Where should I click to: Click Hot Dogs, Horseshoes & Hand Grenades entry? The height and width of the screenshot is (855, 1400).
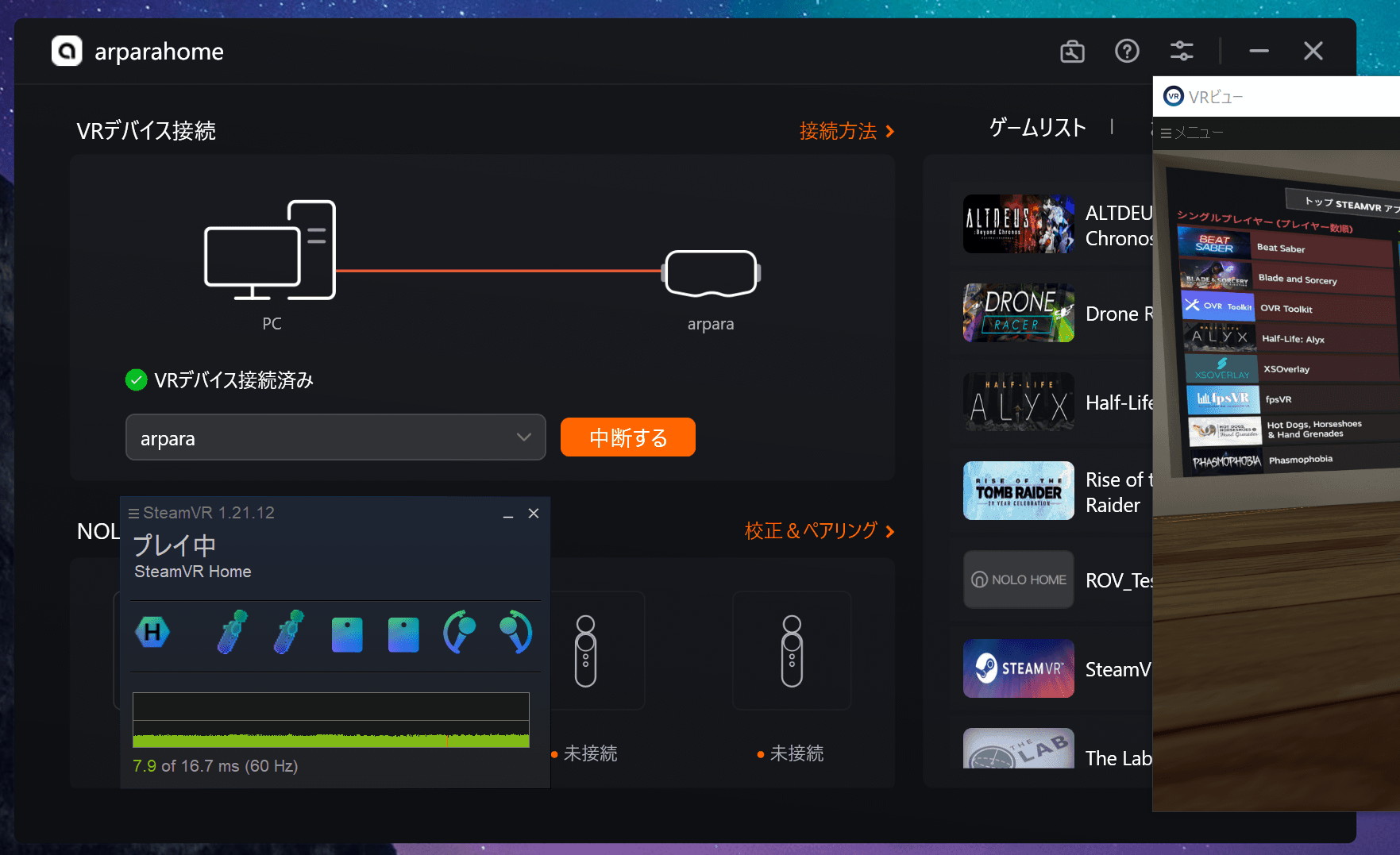coord(1294,429)
